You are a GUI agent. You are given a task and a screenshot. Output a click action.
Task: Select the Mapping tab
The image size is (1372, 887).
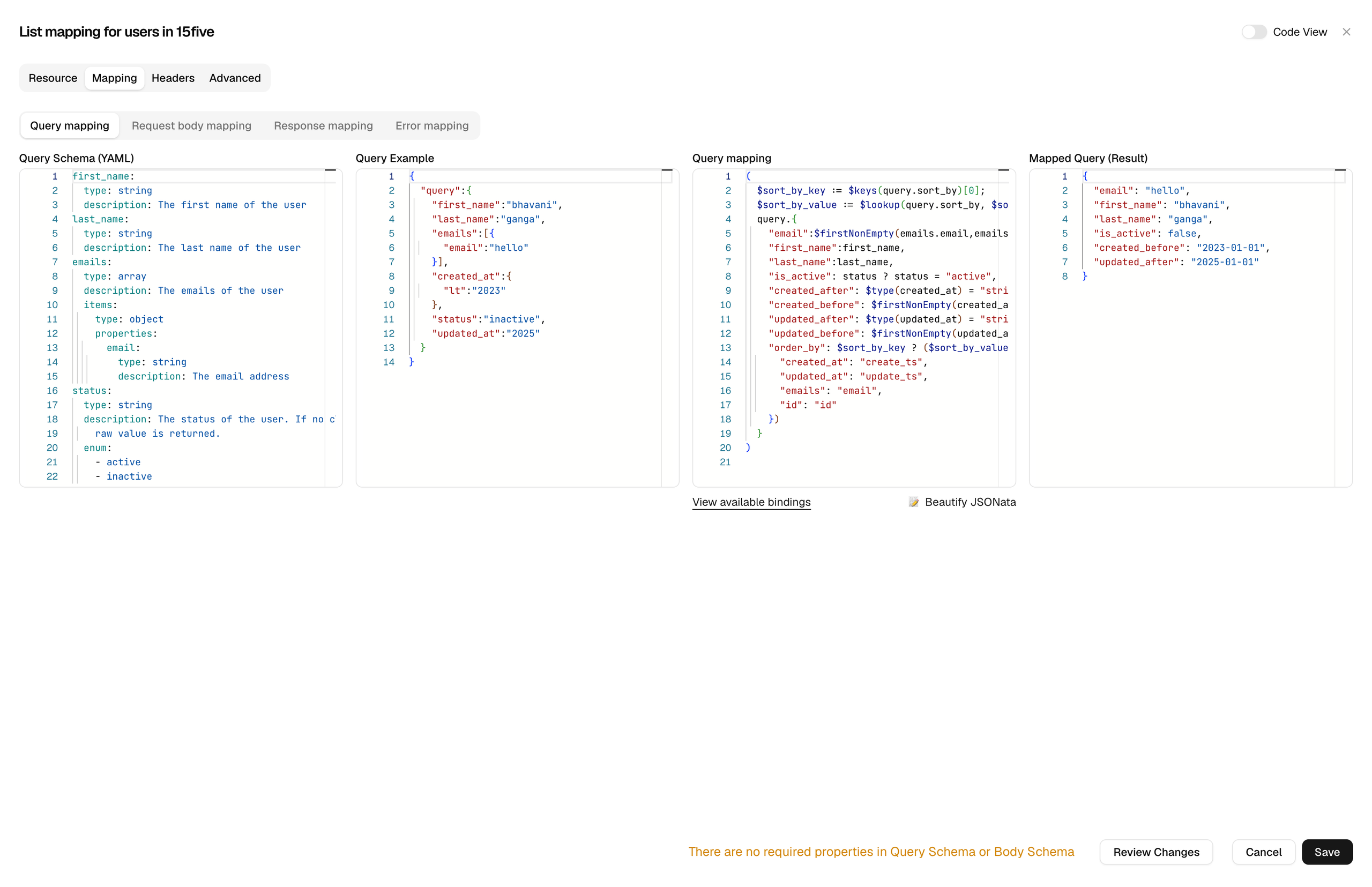coord(115,78)
